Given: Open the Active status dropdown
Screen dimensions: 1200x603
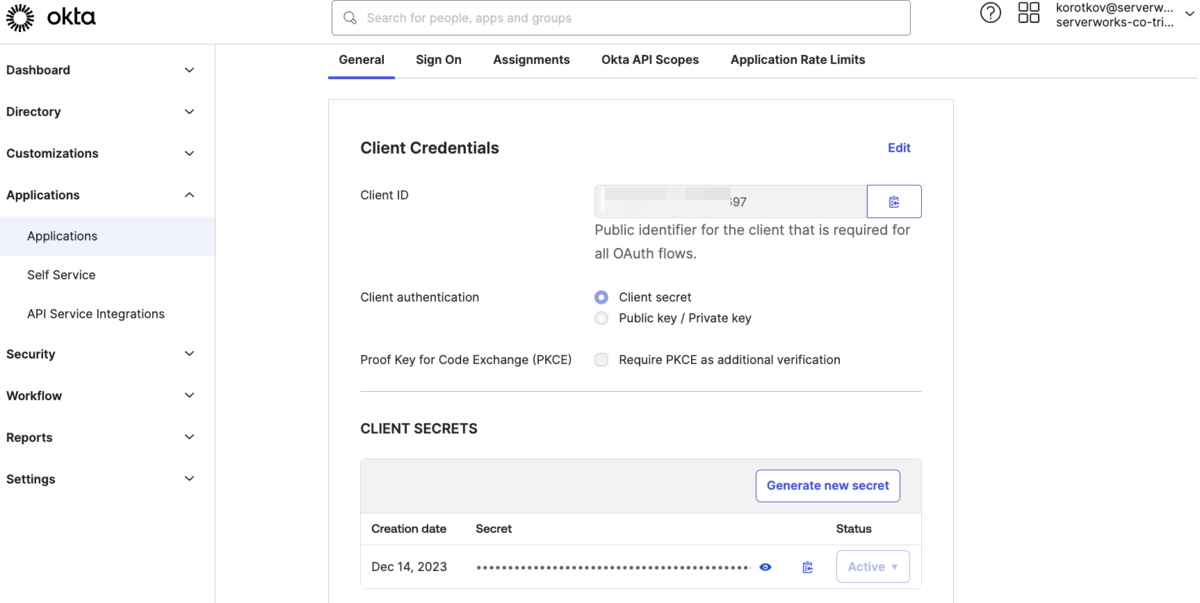Looking at the screenshot, I should point(873,567).
